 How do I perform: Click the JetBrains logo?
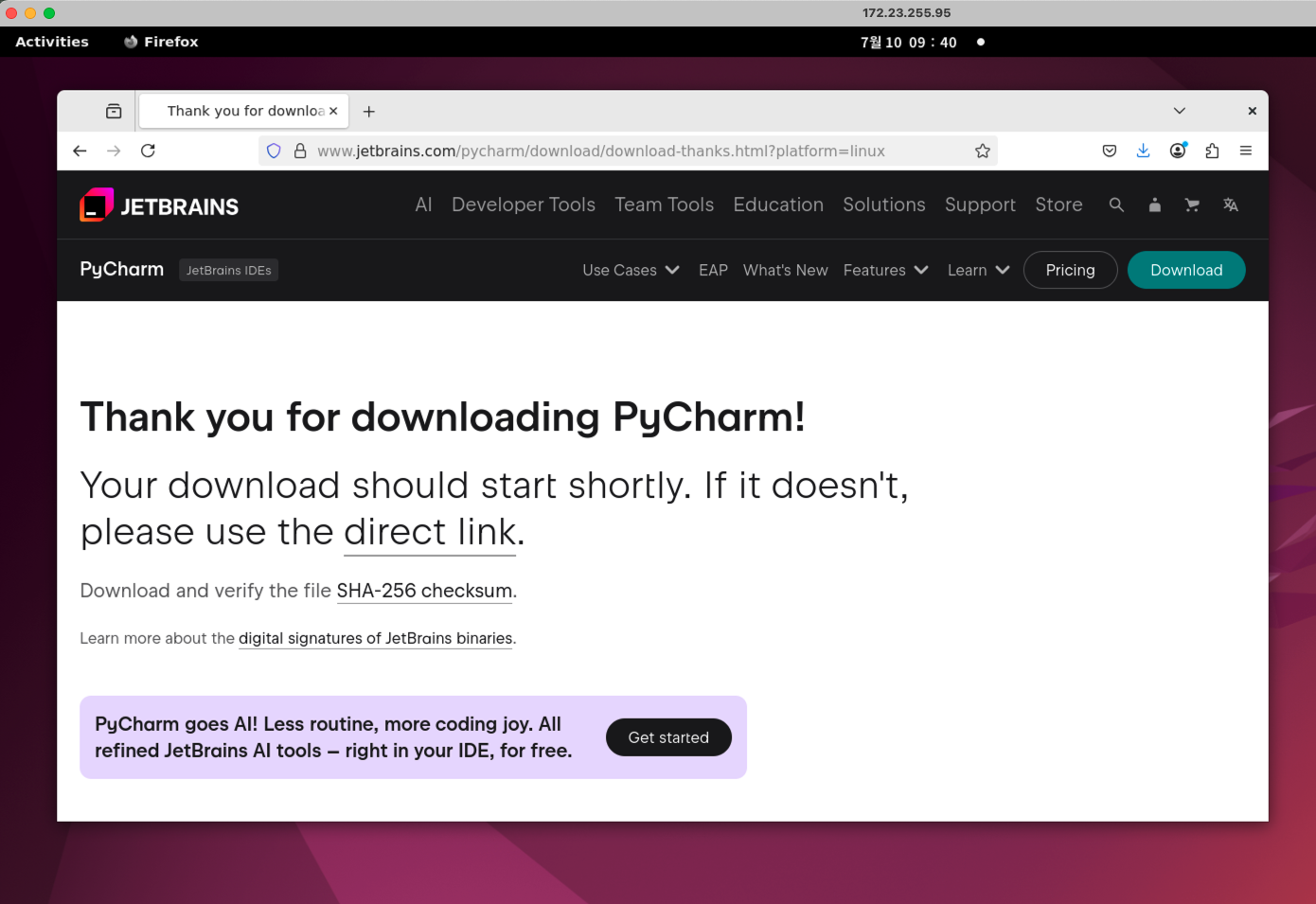coord(159,205)
